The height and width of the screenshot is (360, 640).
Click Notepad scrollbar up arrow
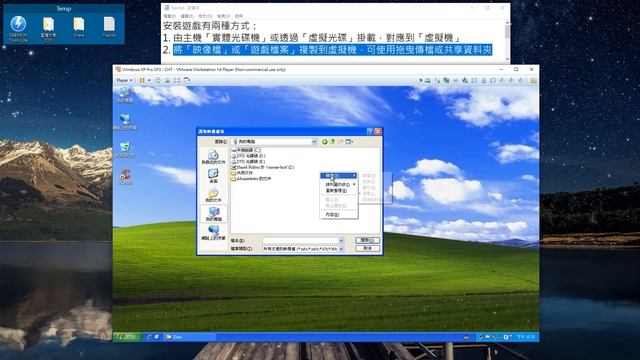click(x=507, y=23)
